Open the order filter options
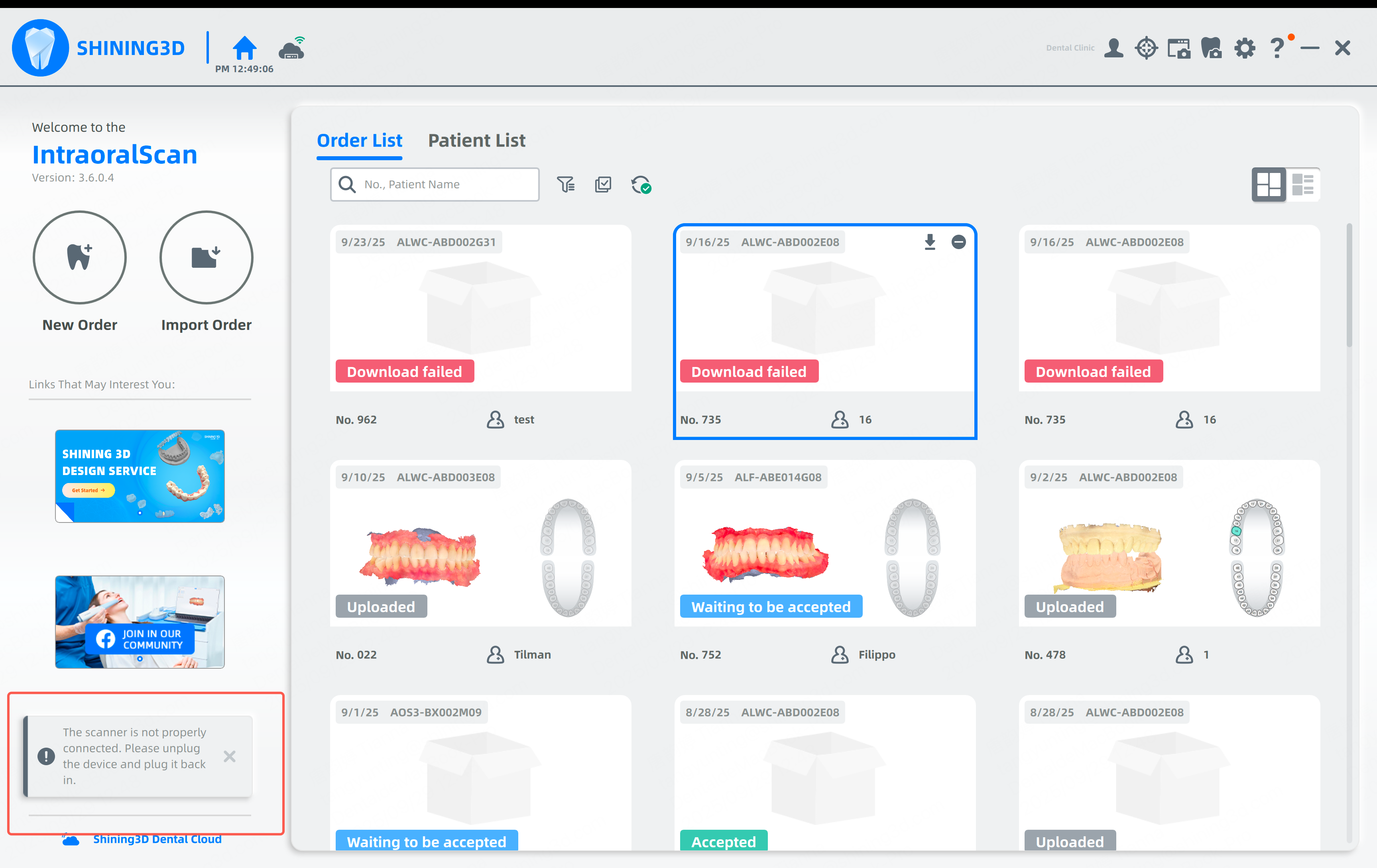 pyautogui.click(x=566, y=184)
